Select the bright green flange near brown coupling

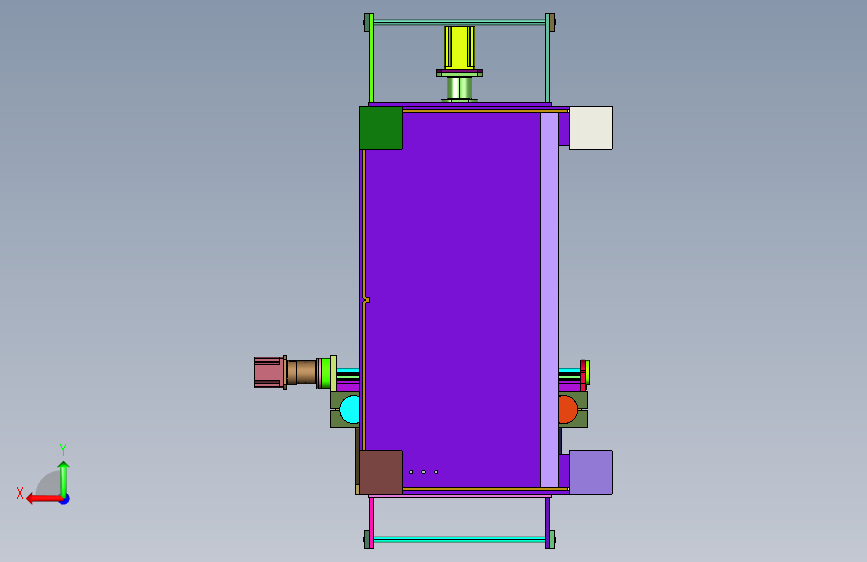point(326,373)
